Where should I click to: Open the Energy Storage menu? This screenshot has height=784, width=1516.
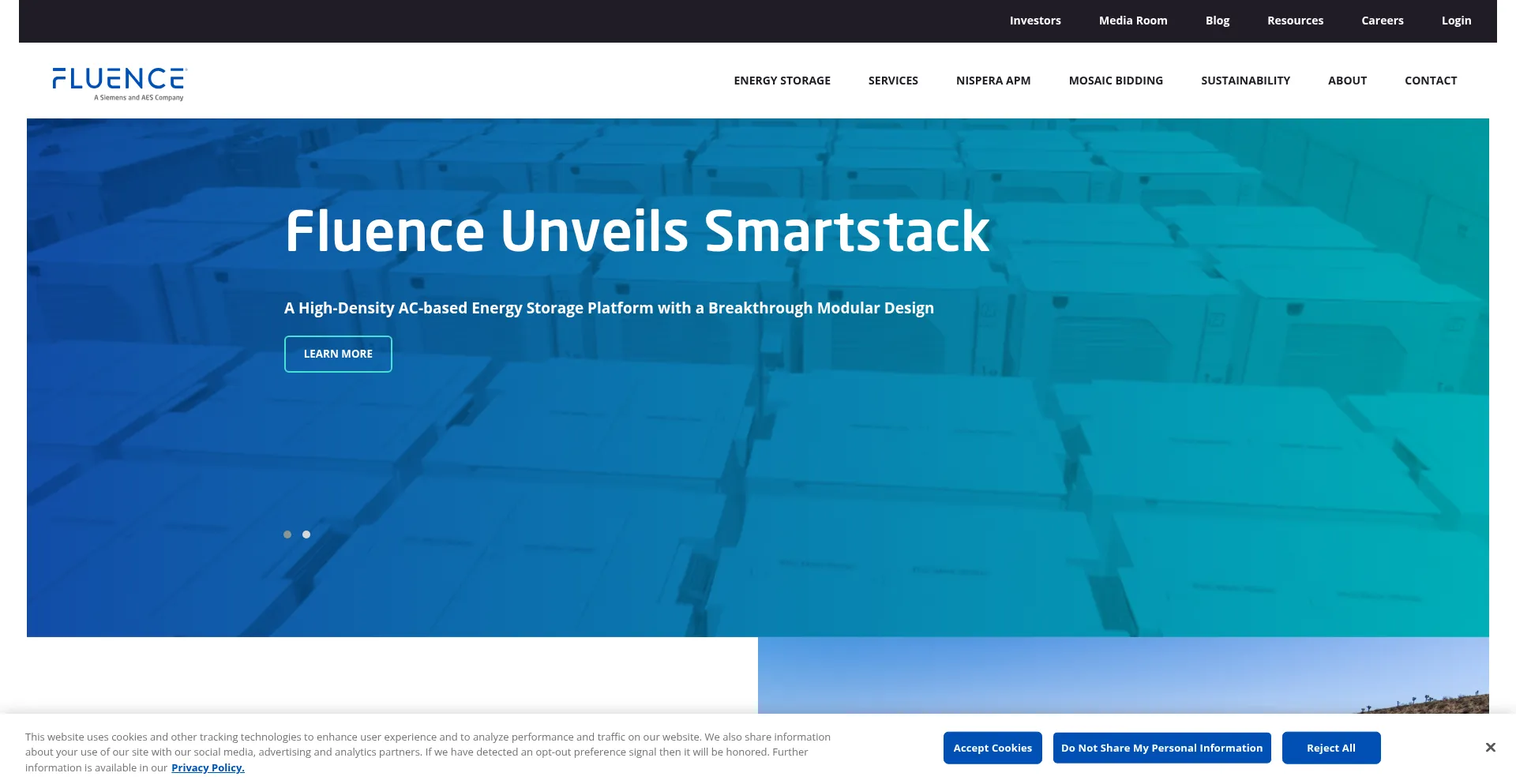point(782,81)
